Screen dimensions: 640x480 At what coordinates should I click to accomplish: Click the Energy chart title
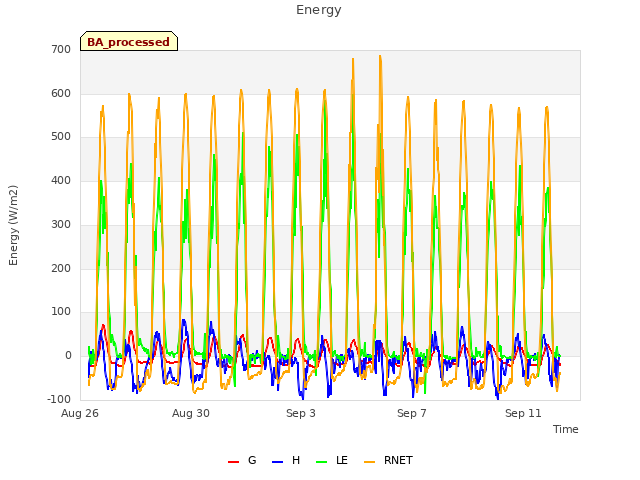pyautogui.click(x=318, y=10)
